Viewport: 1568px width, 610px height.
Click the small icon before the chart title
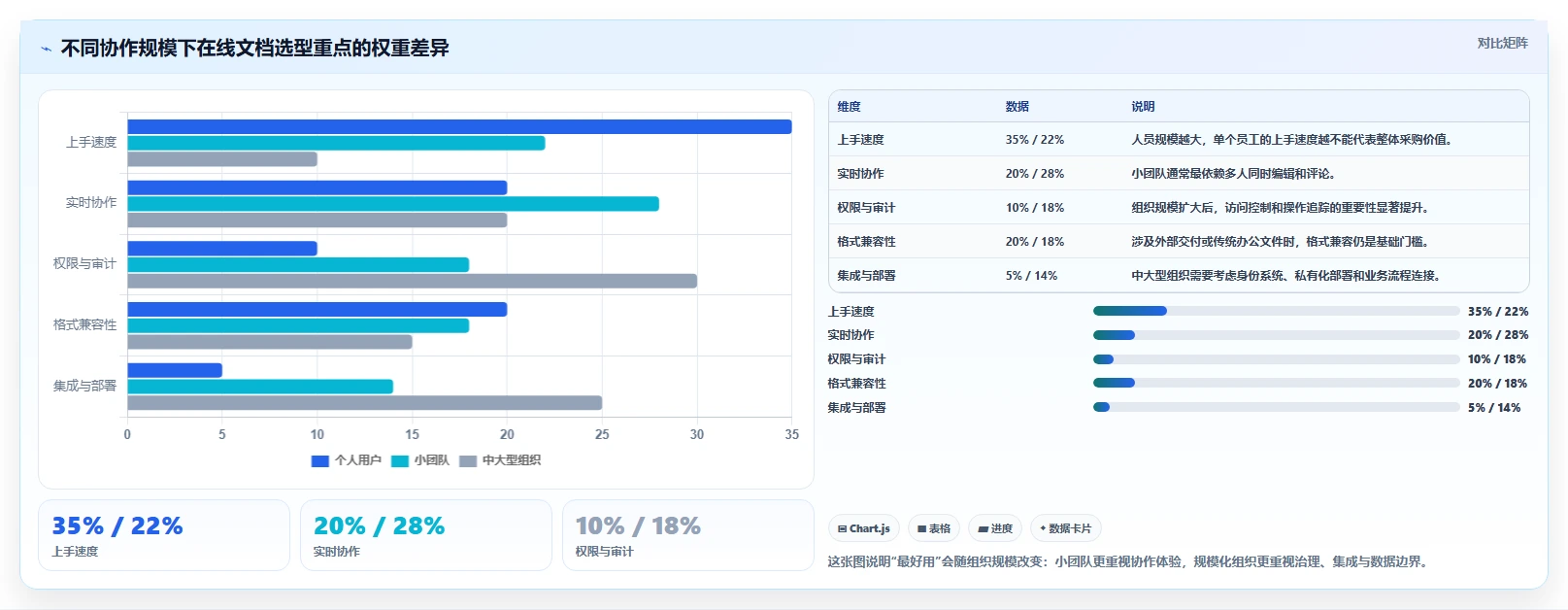[46, 49]
